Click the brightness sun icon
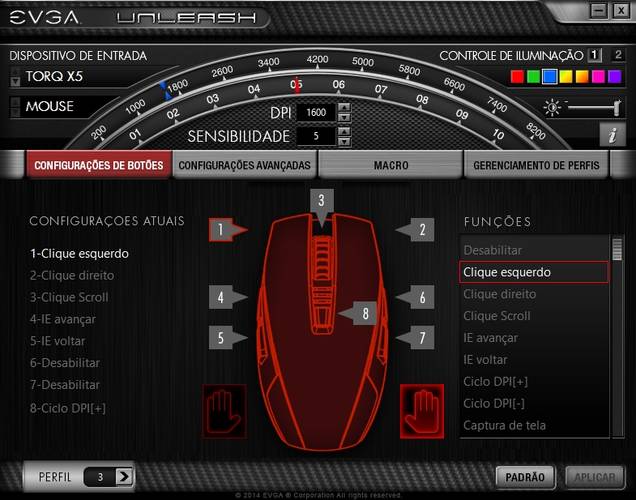636x500 pixels. coord(552,107)
